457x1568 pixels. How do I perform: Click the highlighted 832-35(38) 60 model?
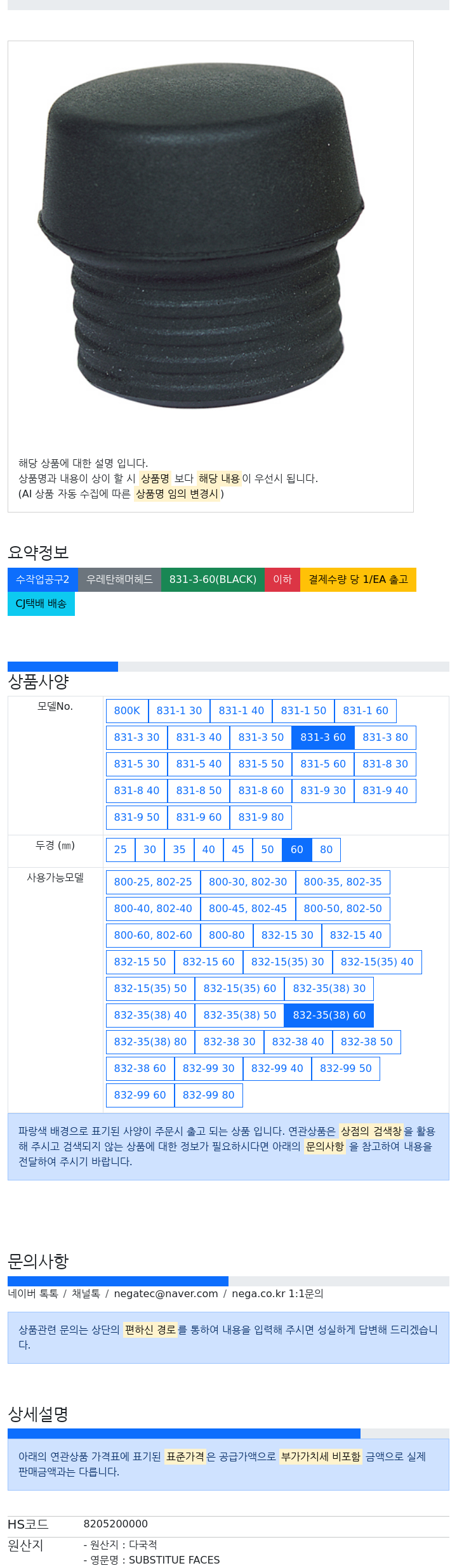pos(329,1016)
